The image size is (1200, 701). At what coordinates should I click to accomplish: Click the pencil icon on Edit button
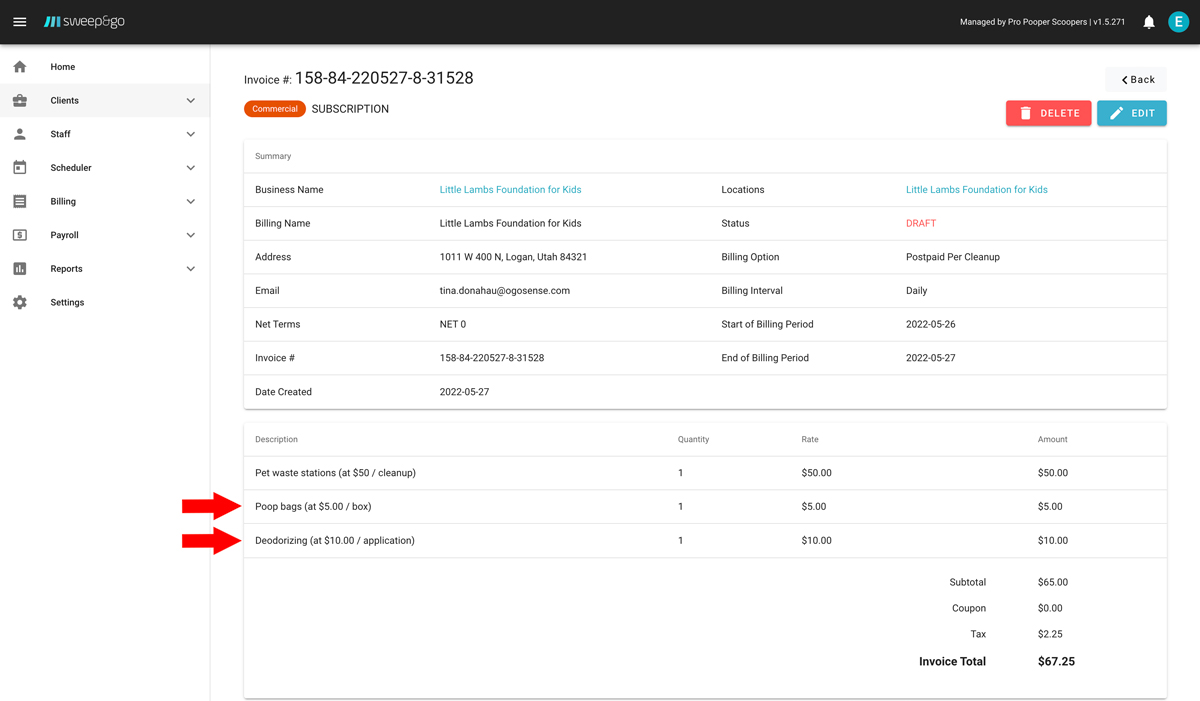(x=1117, y=113)
